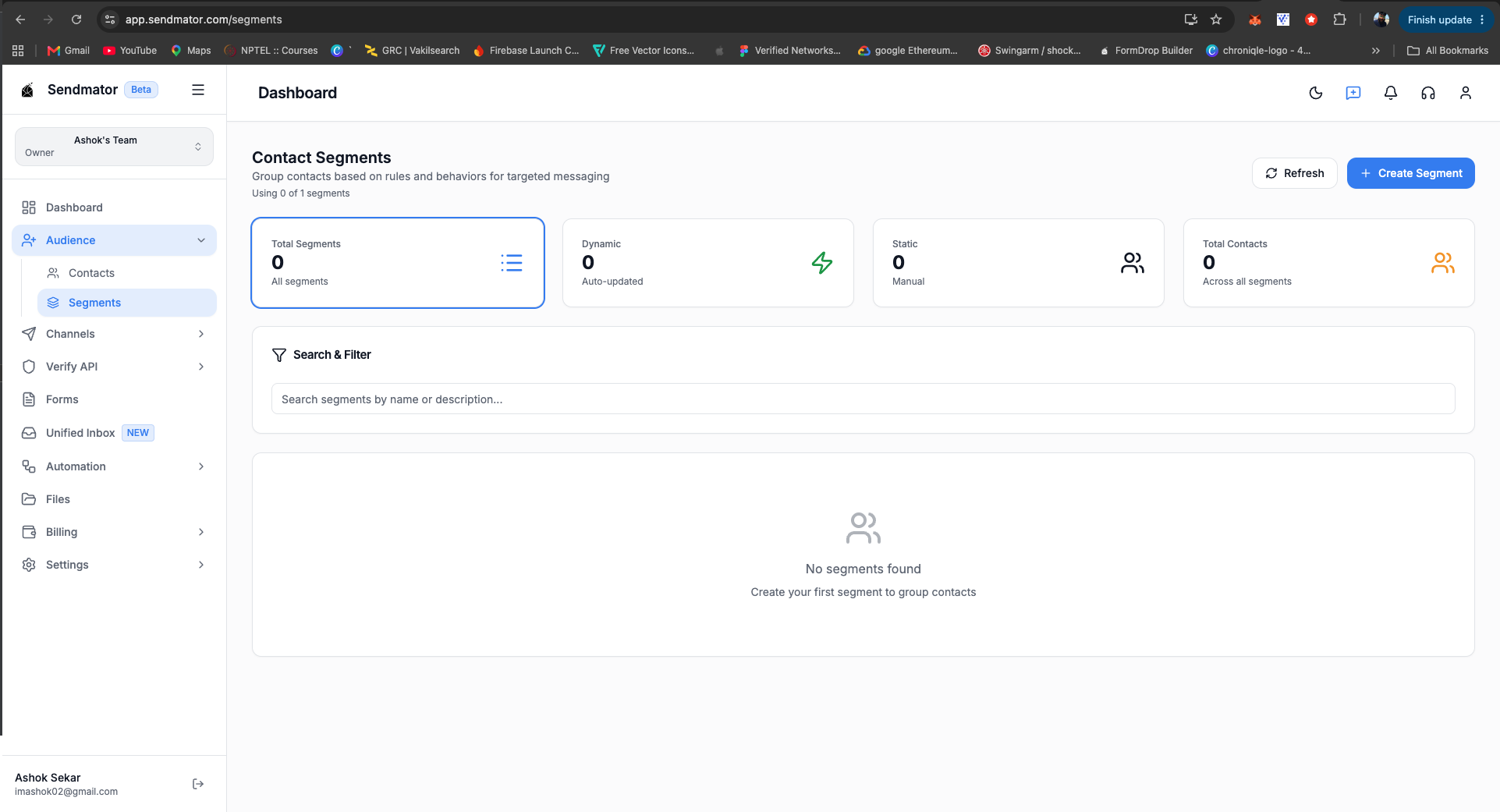
Task: Show more bookmarks with the overflow chevron
Action: (1376, 51)
